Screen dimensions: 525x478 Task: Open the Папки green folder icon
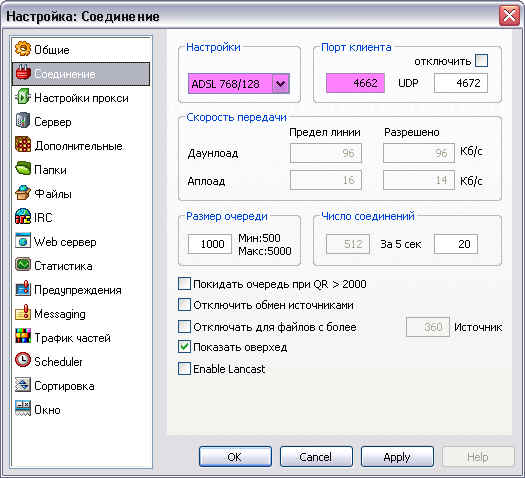23,169
